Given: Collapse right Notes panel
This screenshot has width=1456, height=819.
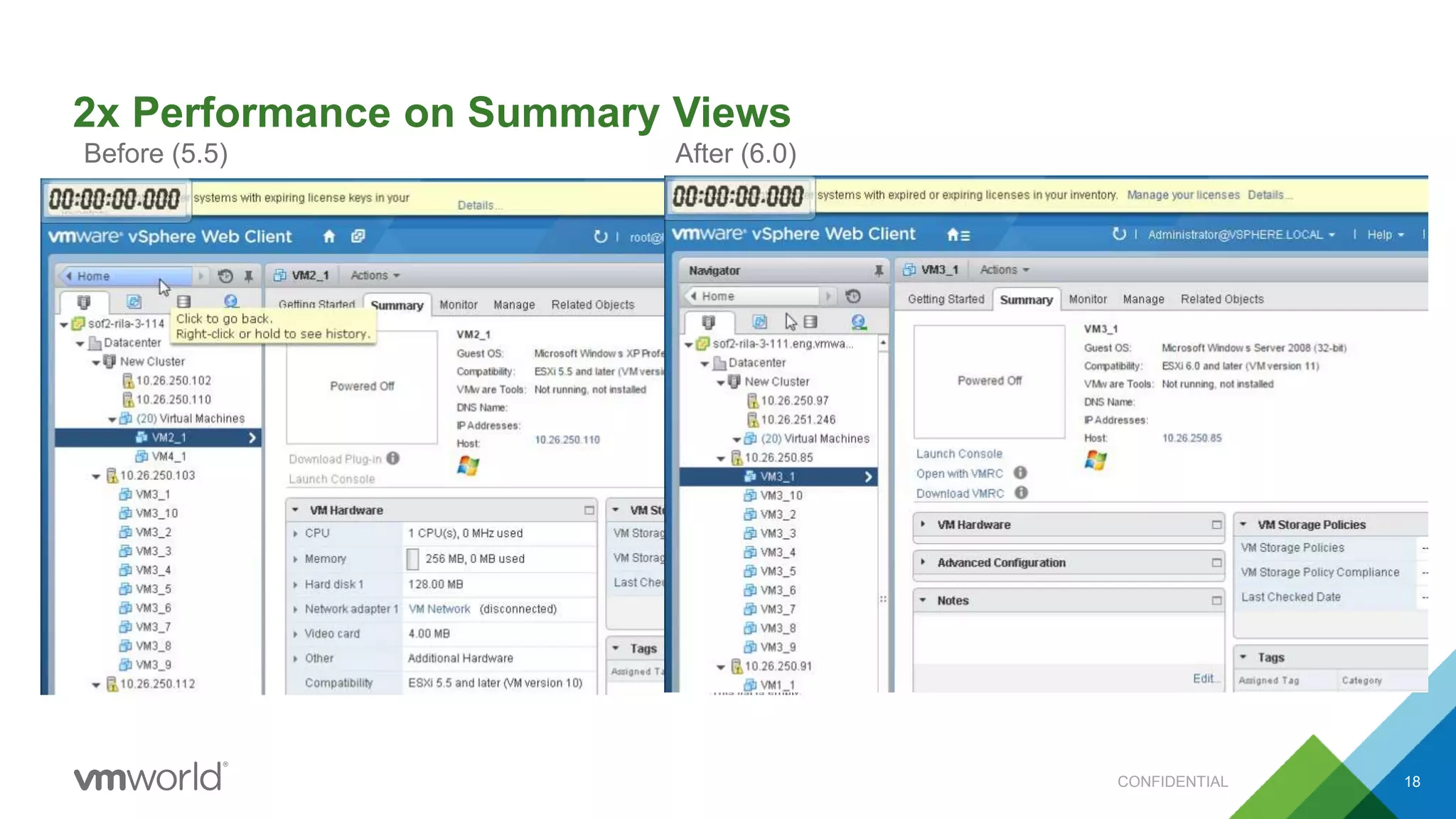Looking at the screenshot, I should [923, 601].
